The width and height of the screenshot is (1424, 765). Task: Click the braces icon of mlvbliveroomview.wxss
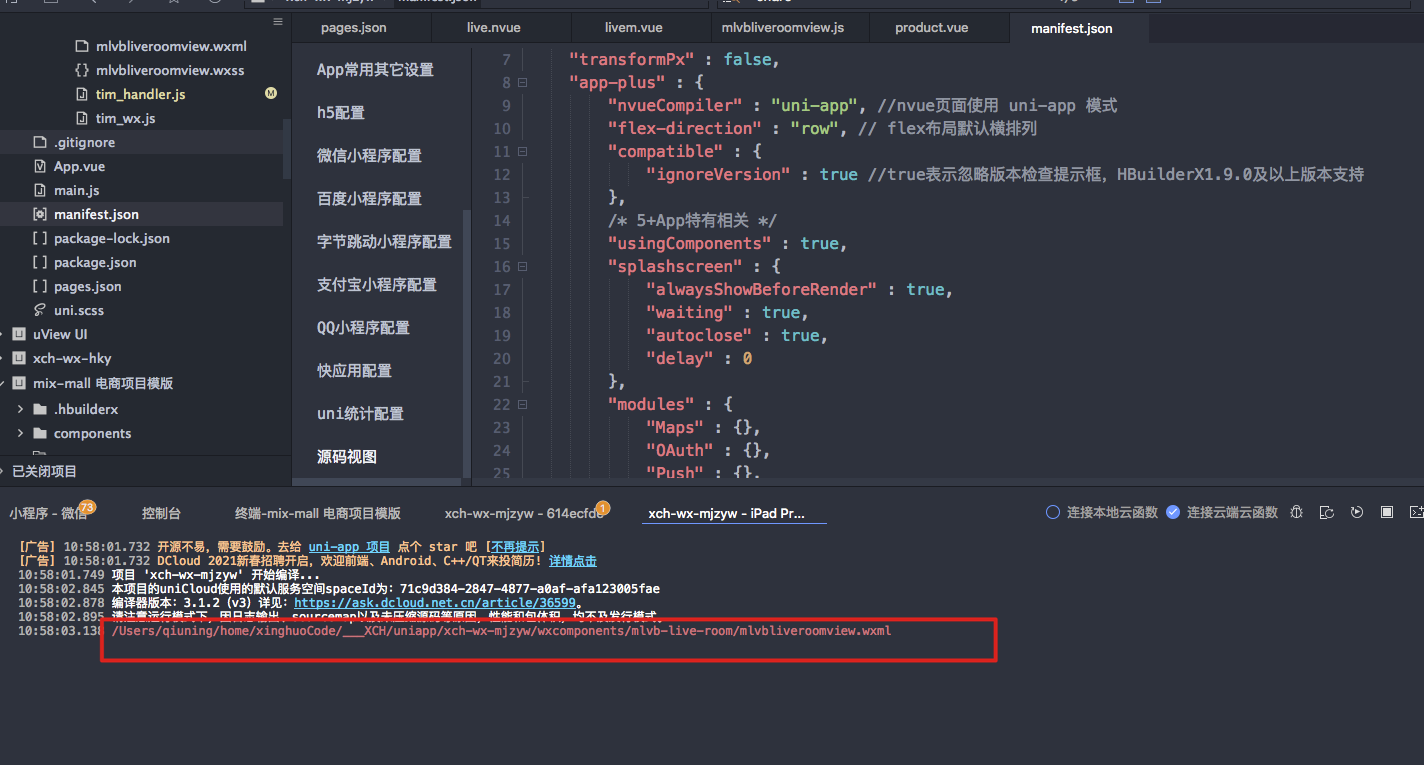pyautogui.click(x=82, y=70)
